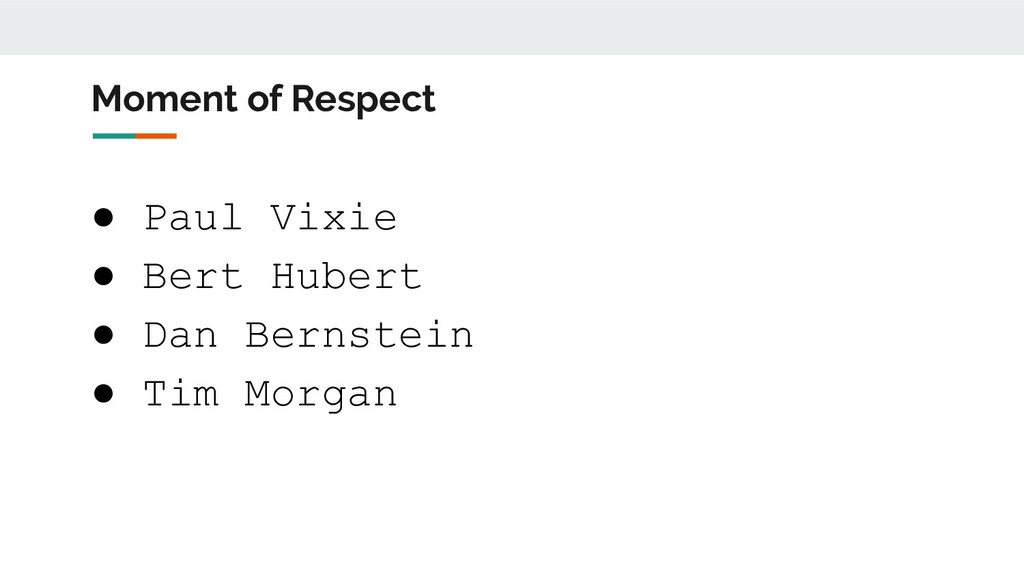Click the word "of" in the slide title
The height and width of the screenshot is (576, 1024).
[x=264, y=99]
